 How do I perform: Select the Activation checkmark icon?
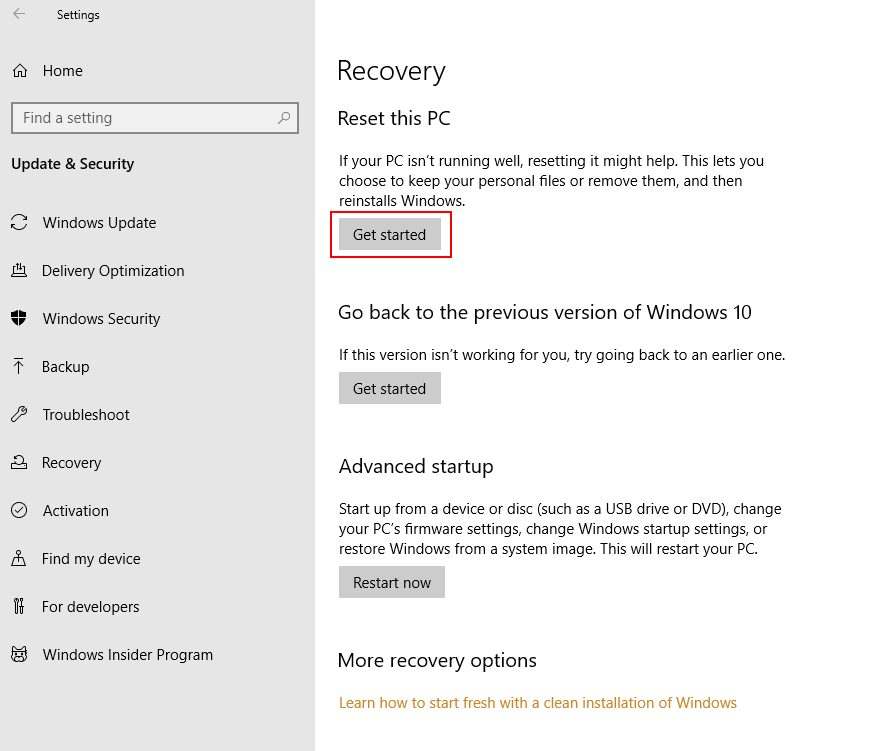[x=19, y=510]
